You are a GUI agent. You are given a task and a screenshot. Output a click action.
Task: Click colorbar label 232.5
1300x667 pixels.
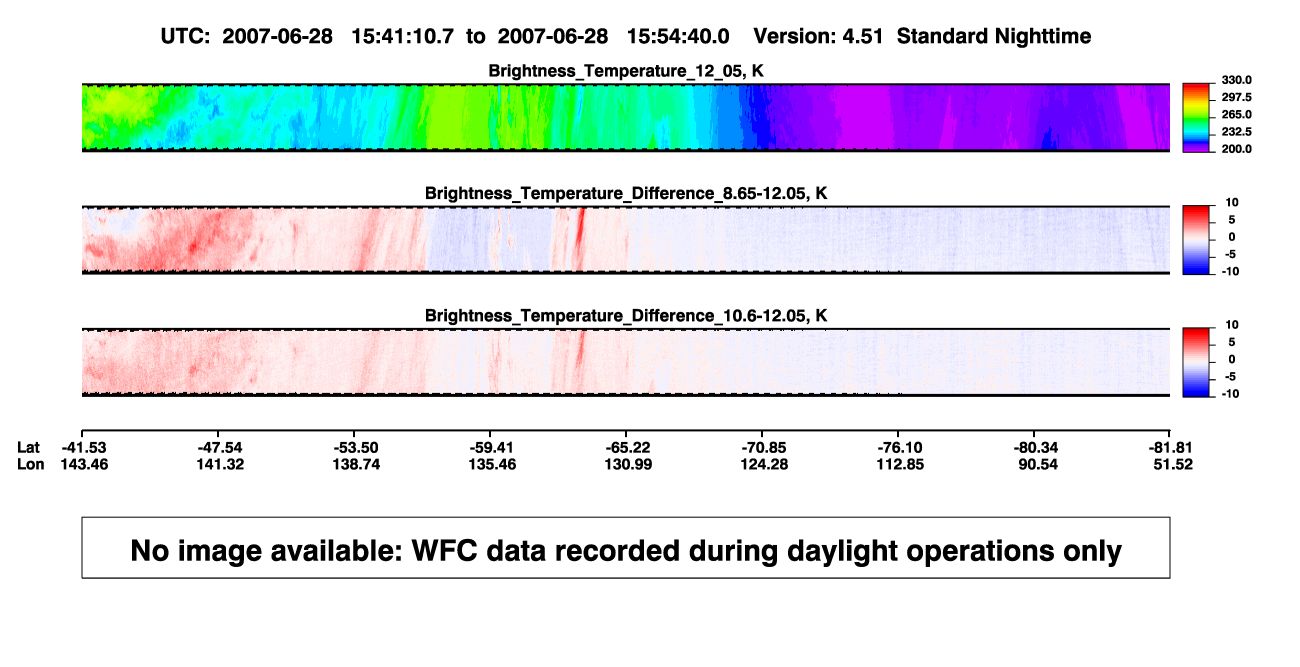click(x=1239, y=131)
